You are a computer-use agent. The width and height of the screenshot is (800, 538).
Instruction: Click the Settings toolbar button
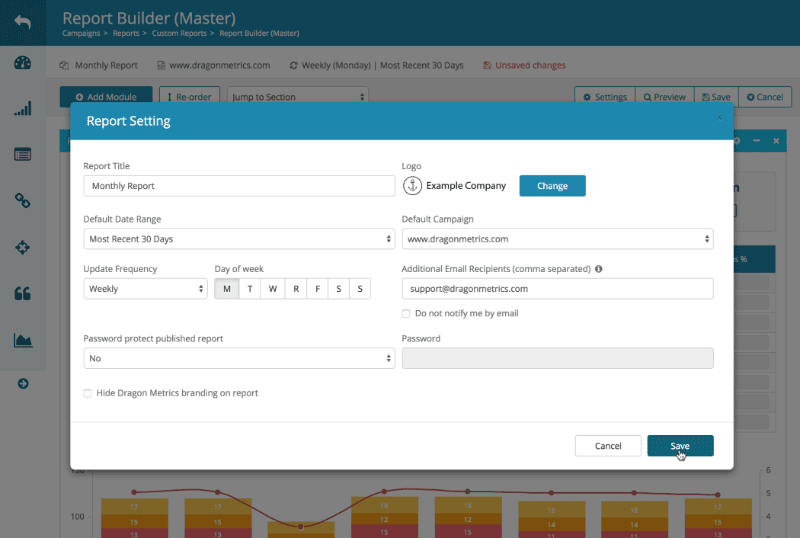(605, 97)
